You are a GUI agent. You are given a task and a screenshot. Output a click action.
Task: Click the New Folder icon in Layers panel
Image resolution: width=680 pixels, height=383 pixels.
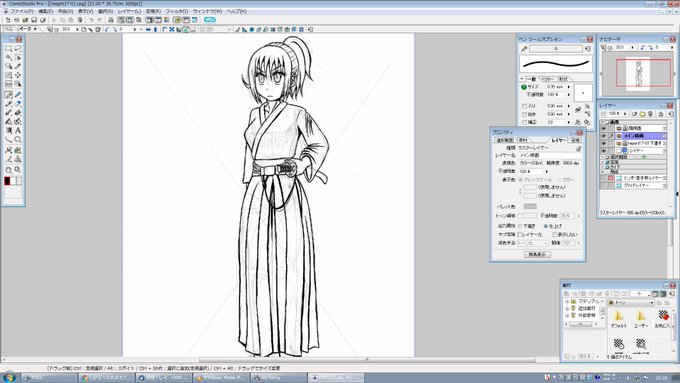[x=642, y=114]
